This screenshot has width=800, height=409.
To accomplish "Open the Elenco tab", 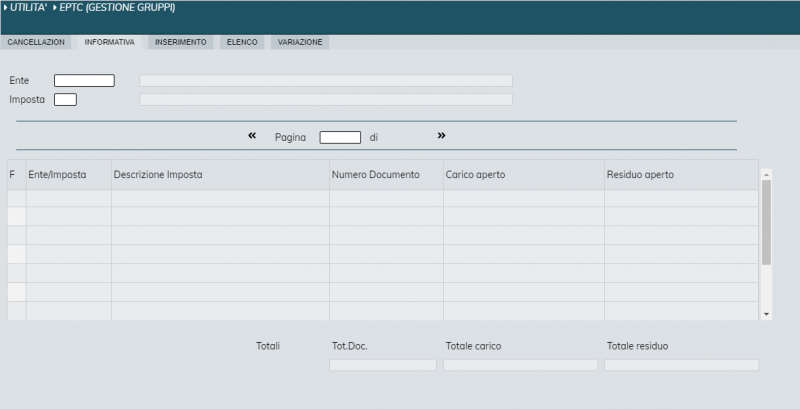I will (x=242, y=42).
